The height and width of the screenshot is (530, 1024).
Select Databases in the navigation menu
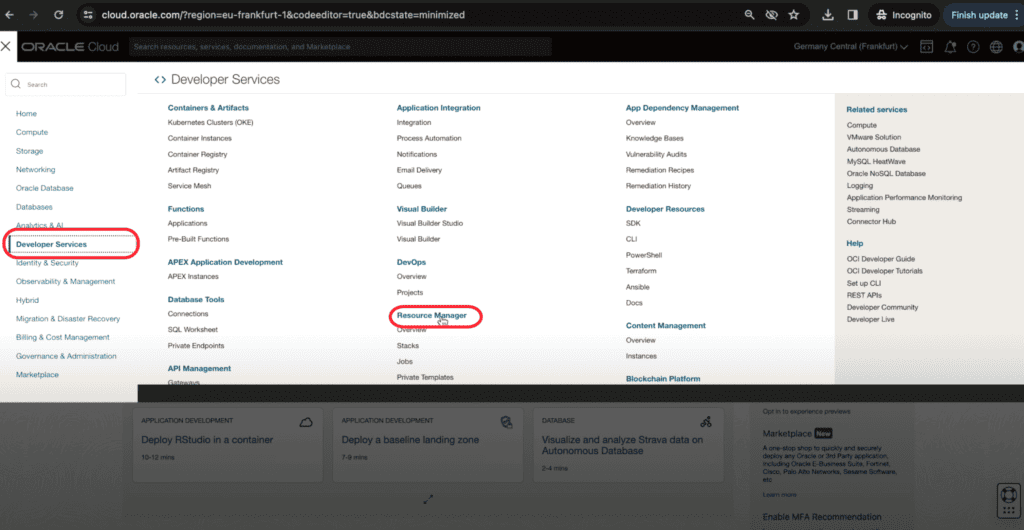coord(34,207)
